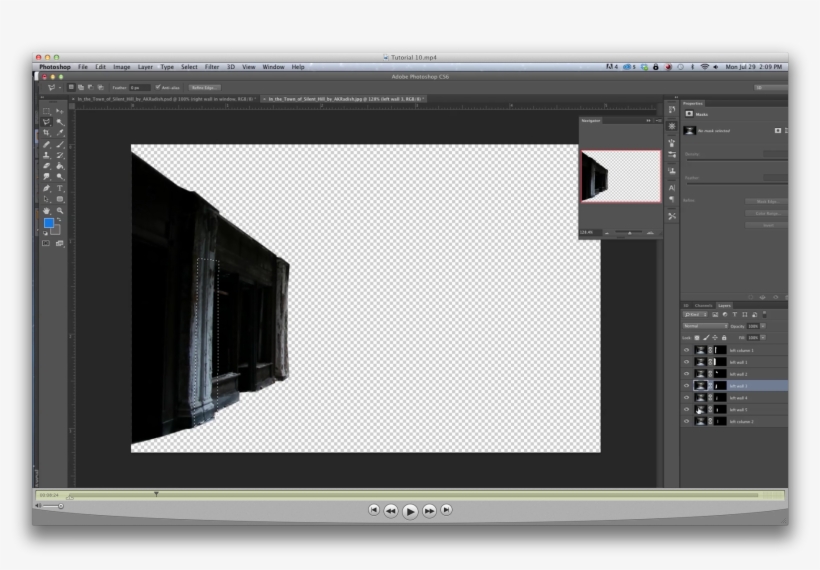Click Subtract from selection mode icon
Image resolution: width=820 pixels, height=570 pixels.
point(91,87)
